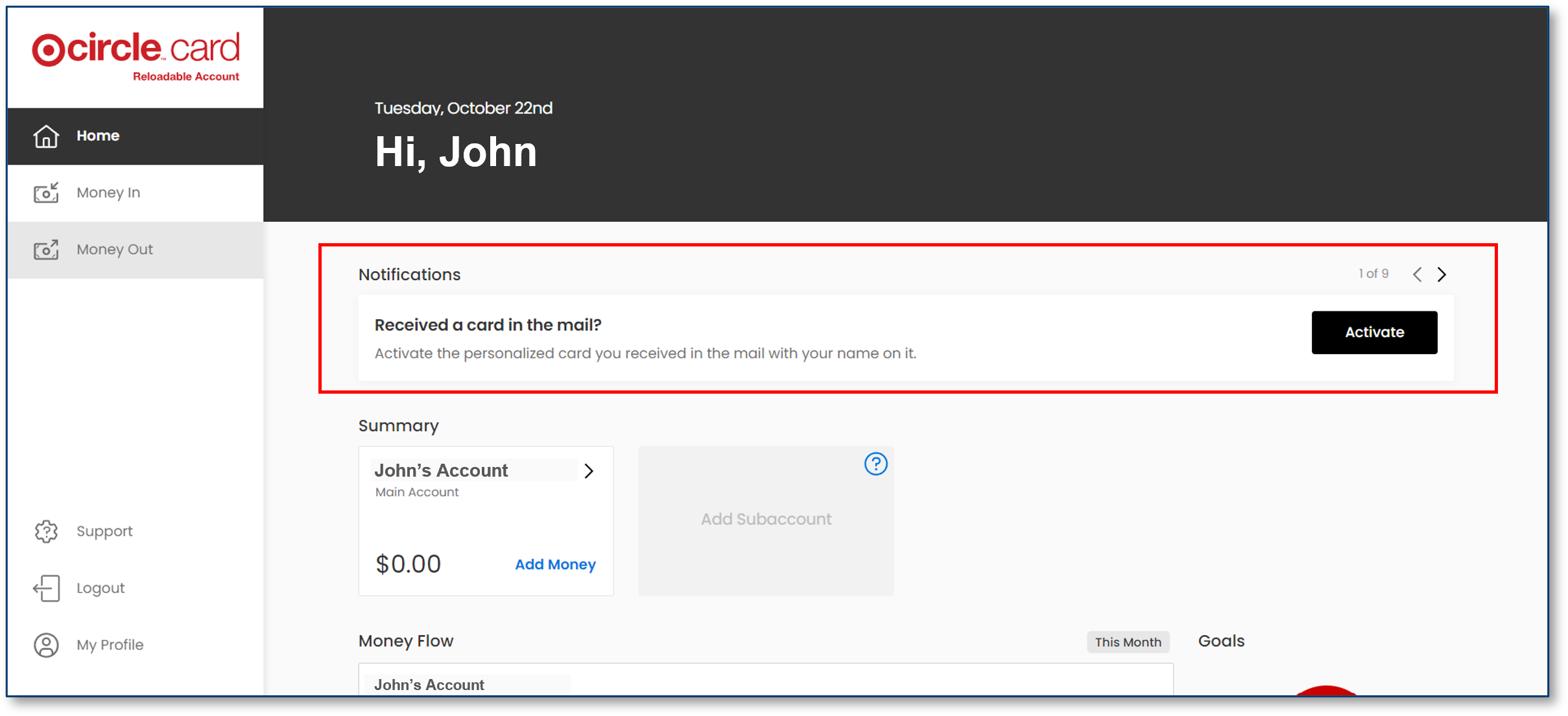The height and width of the screenshot is (716, 1568).
Task: Click the Money In deposit icon
Action: click(46, 193)
